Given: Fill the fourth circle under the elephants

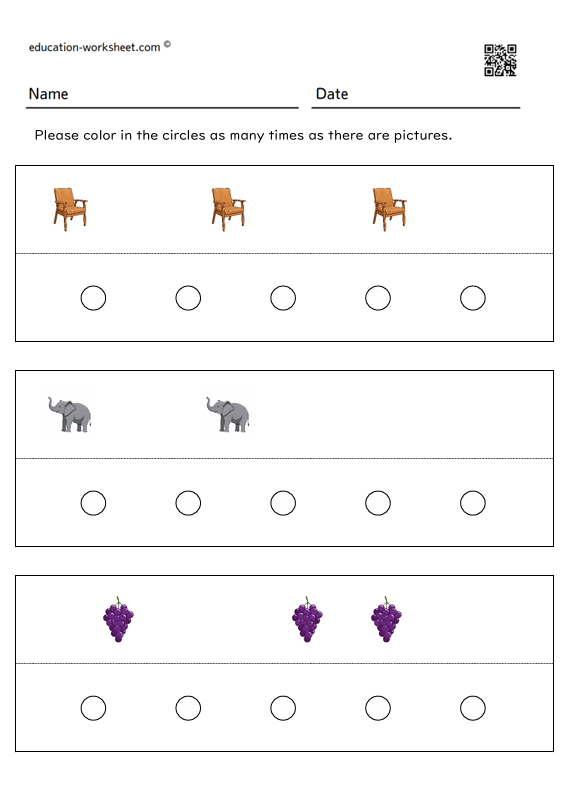Looking at the screenshot, I should click(378, 503).
